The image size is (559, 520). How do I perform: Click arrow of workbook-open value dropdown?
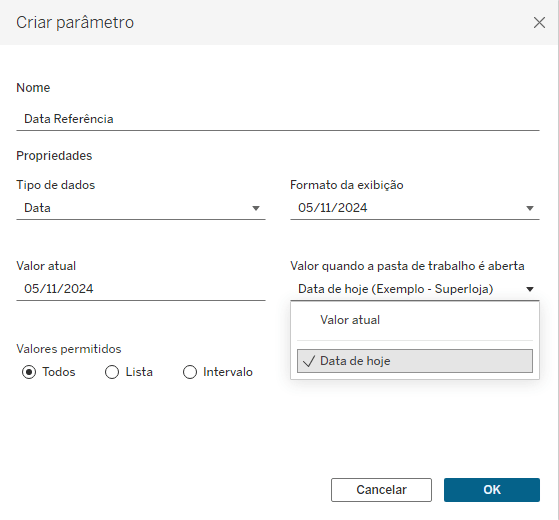pos(530,289)
